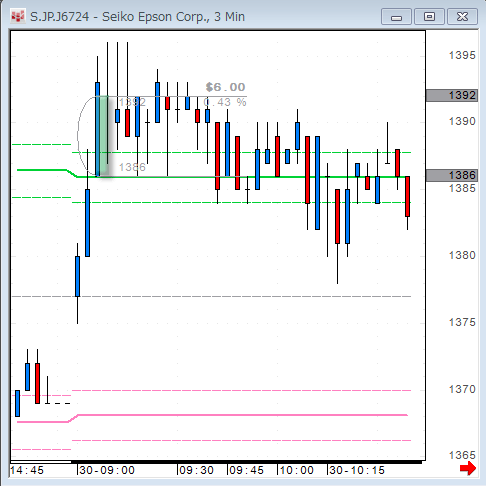Click the 1395 price axis label
The width and height of the screenshot is (486, 486).
click(x=462, y=55)
